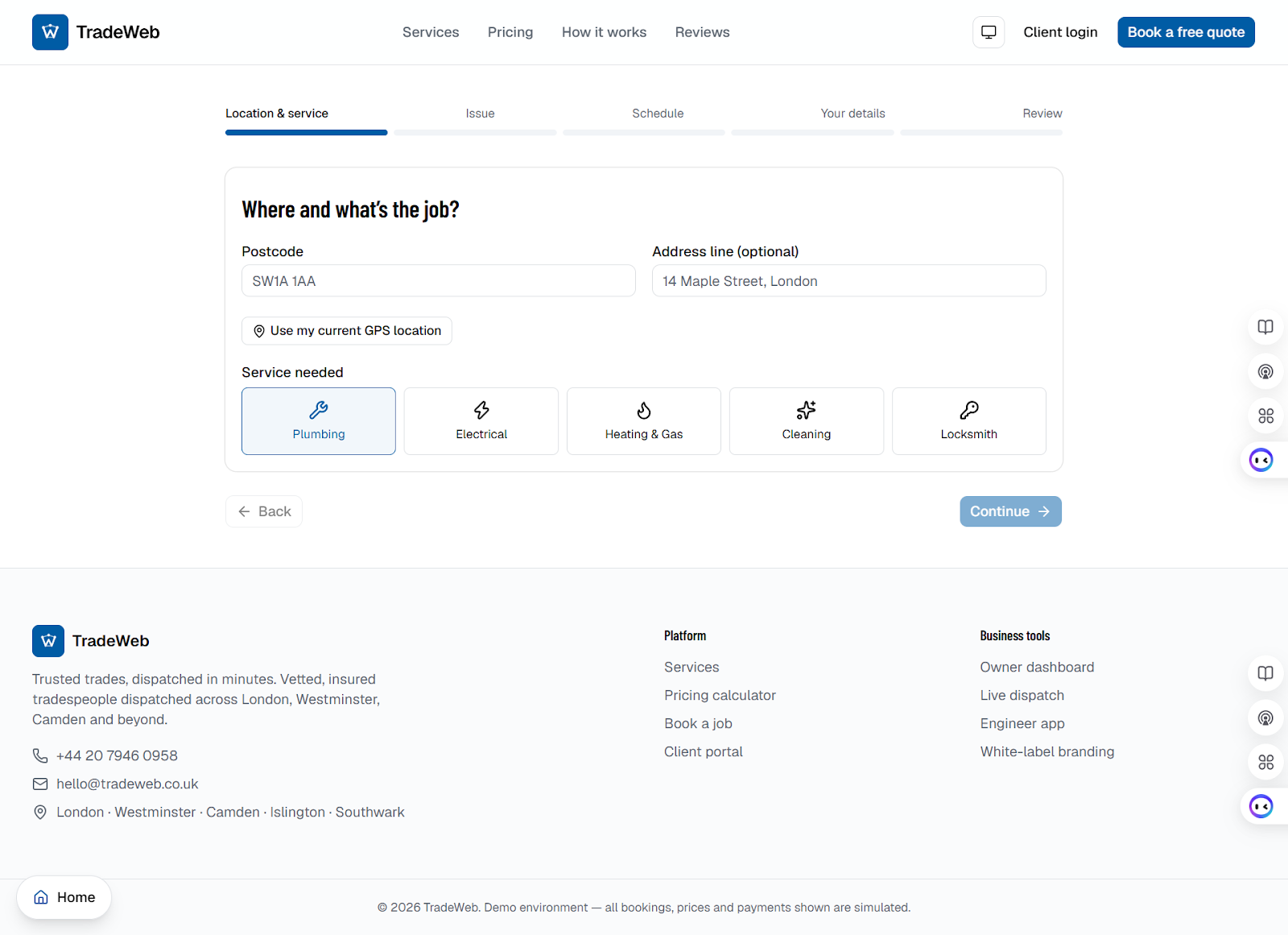Open the Engineer app footer link

click(1022, 723)
